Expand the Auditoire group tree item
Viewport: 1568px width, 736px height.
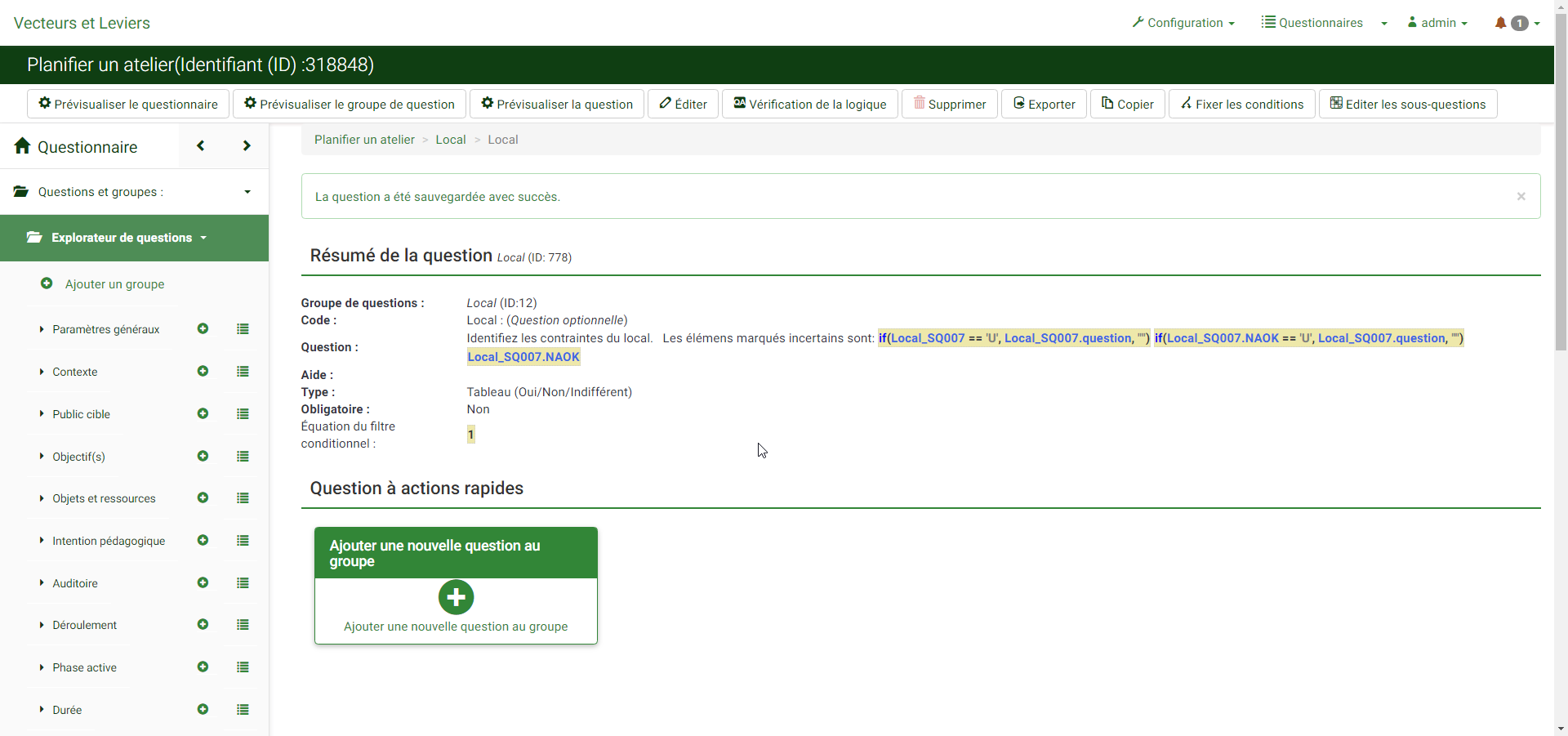pos(74,583)
